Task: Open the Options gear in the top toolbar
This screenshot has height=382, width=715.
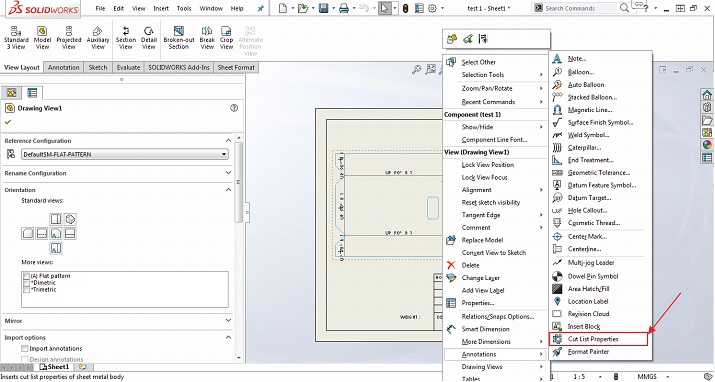Action: tap(432, 8)
